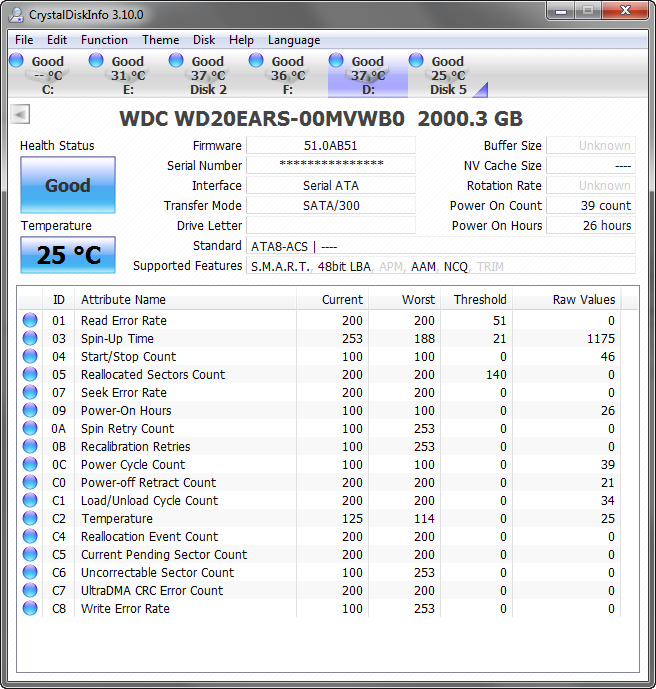Open the Language menu
The image size is (656, 689).
pos(294,40)
